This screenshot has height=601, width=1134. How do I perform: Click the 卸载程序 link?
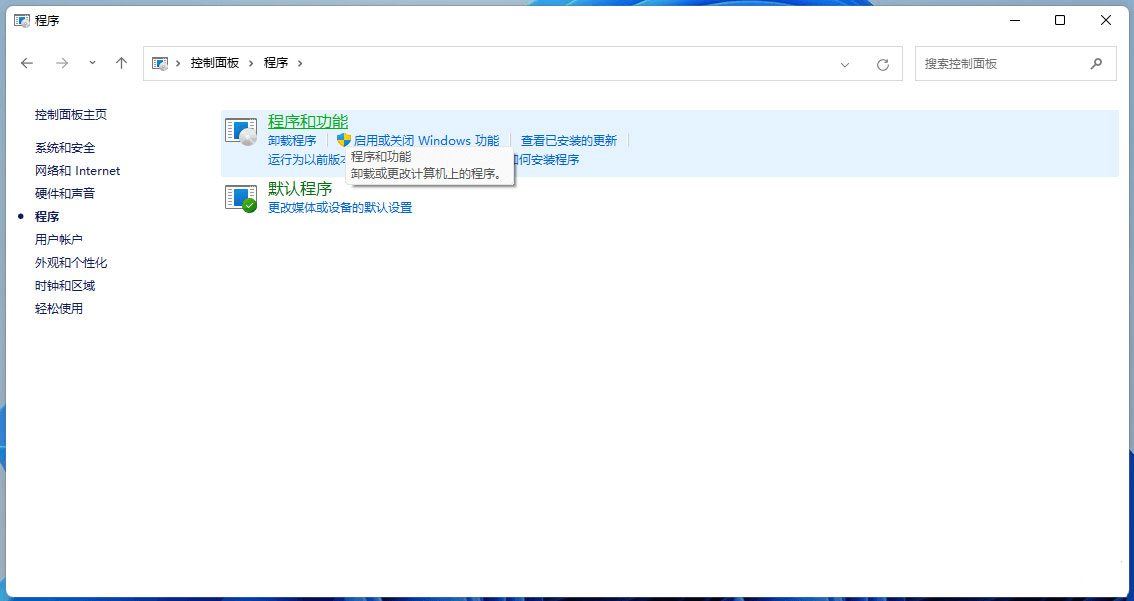click(x=292, y=140)
